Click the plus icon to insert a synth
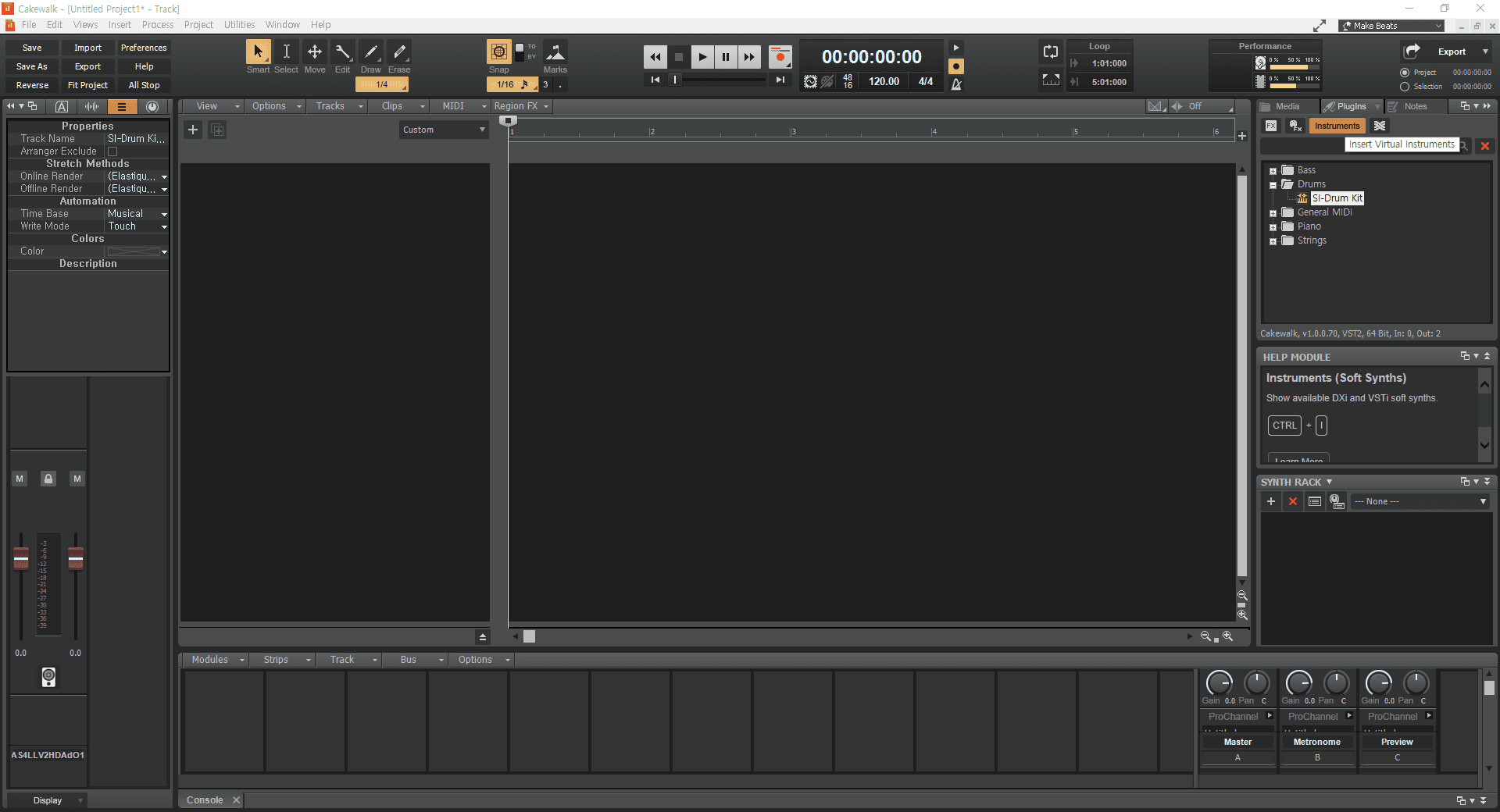This screenshot has width=1500, height=812. (1270, 501)
